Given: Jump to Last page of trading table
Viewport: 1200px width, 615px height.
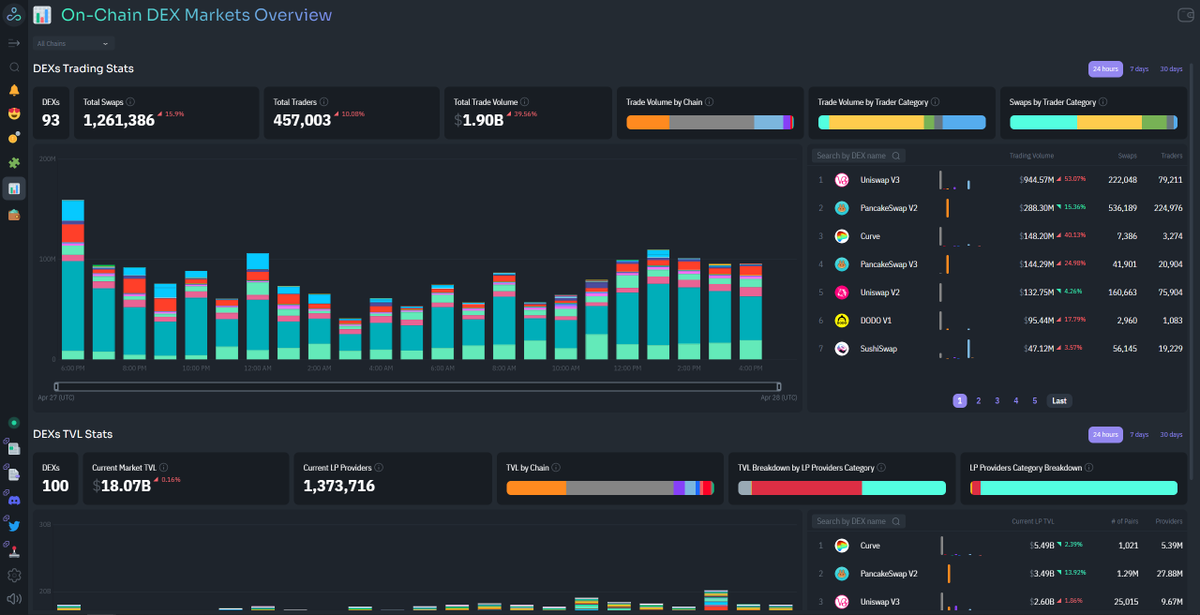Looking at the screenshot, I should (1059, 400).
